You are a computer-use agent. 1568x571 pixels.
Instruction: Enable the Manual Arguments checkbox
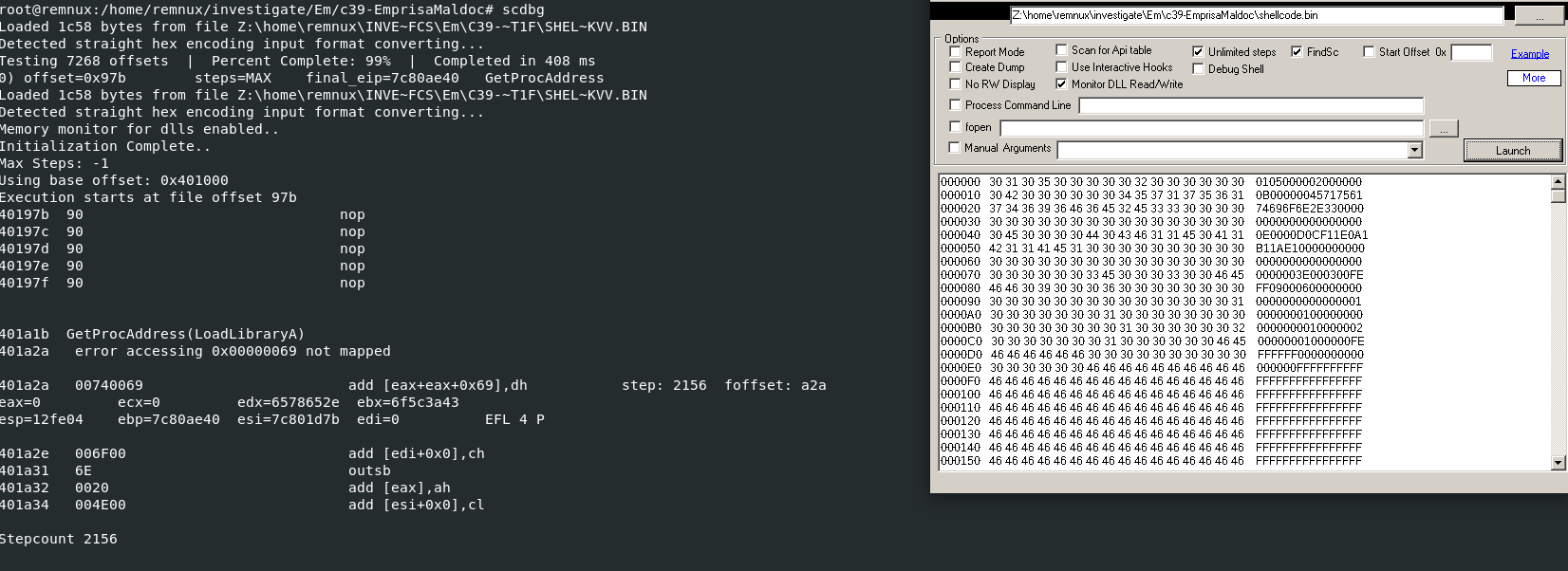955,147
